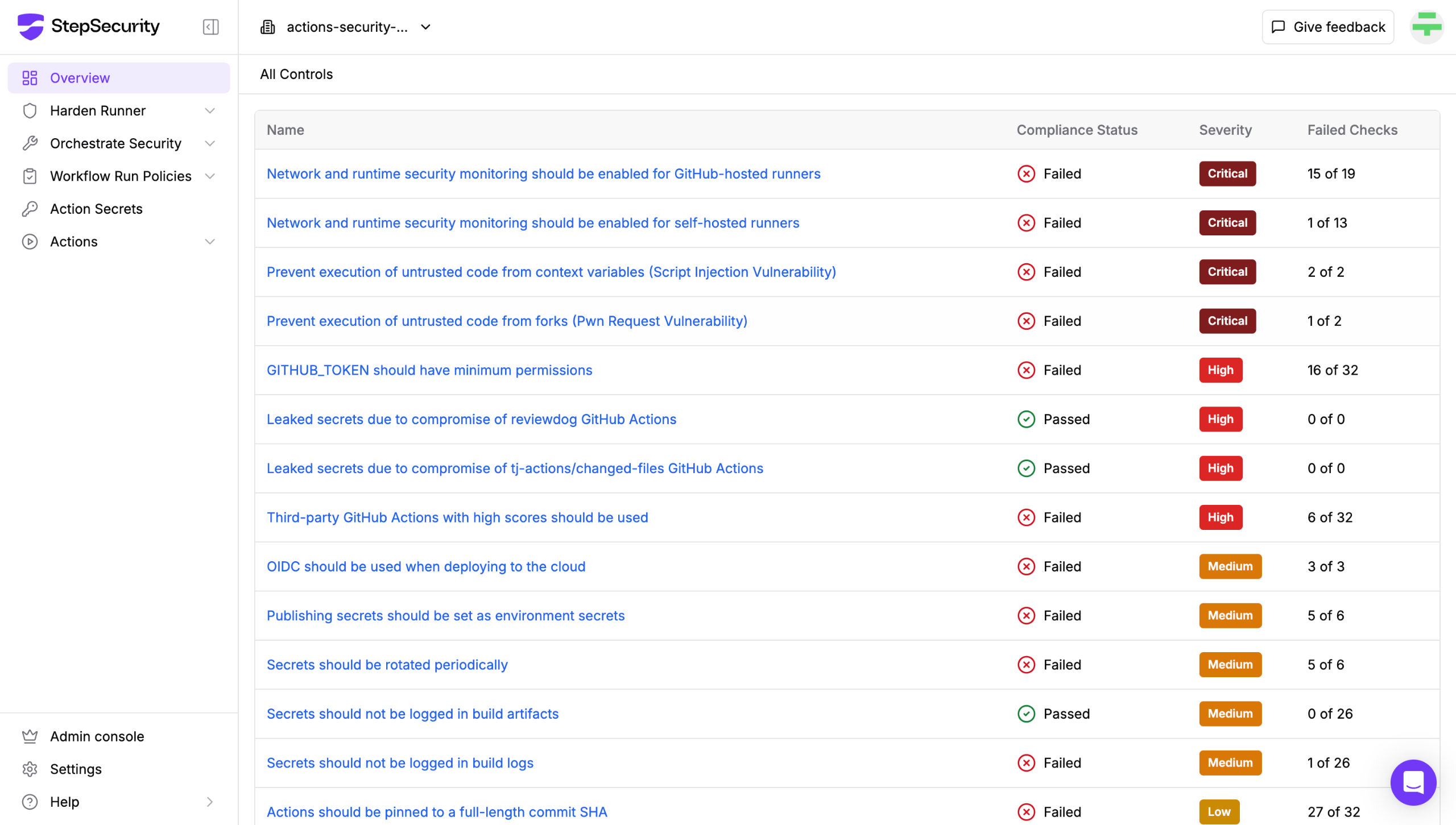
Task: Open the actions-security organization dropdown
Action: coord(346,27)
